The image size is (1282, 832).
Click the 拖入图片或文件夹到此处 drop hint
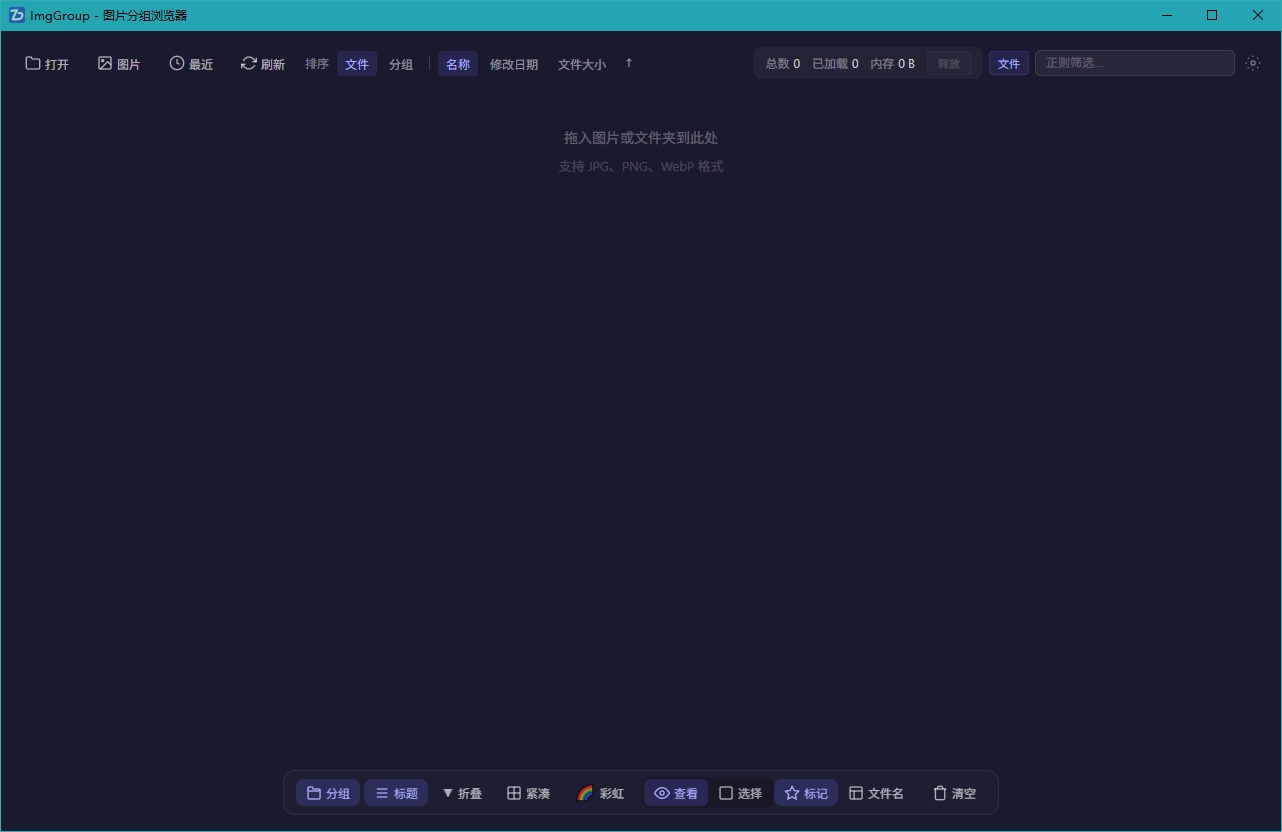coord(641,138)
